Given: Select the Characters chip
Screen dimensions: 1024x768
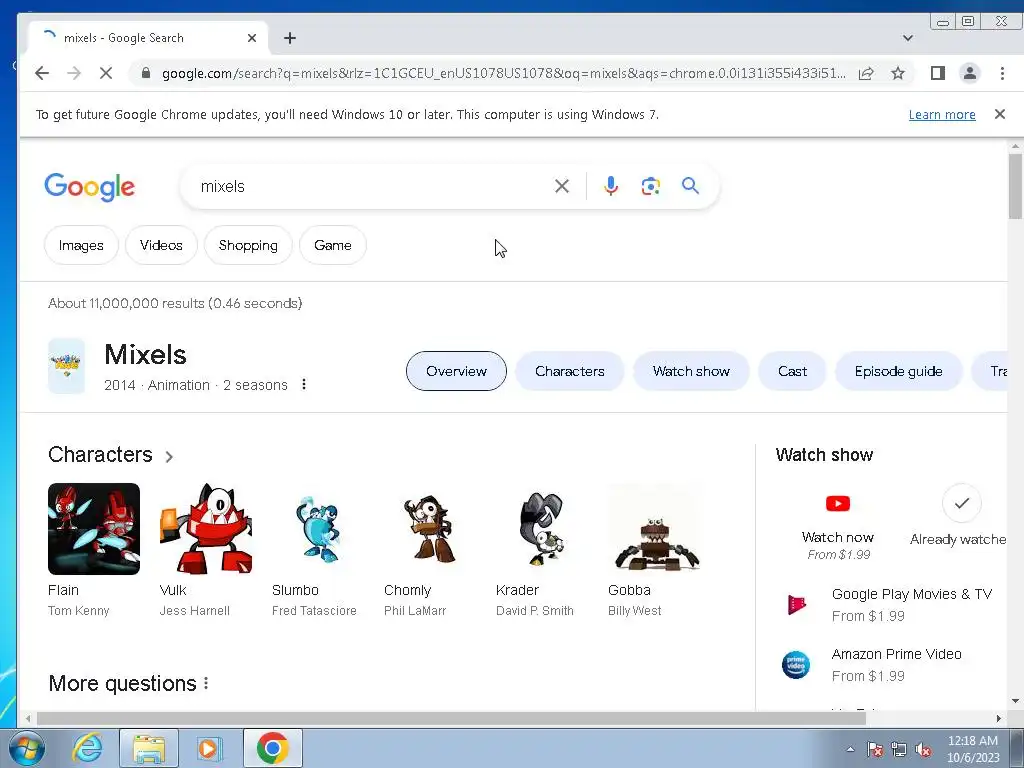Looking at the screenshot, I should (569, 371).
